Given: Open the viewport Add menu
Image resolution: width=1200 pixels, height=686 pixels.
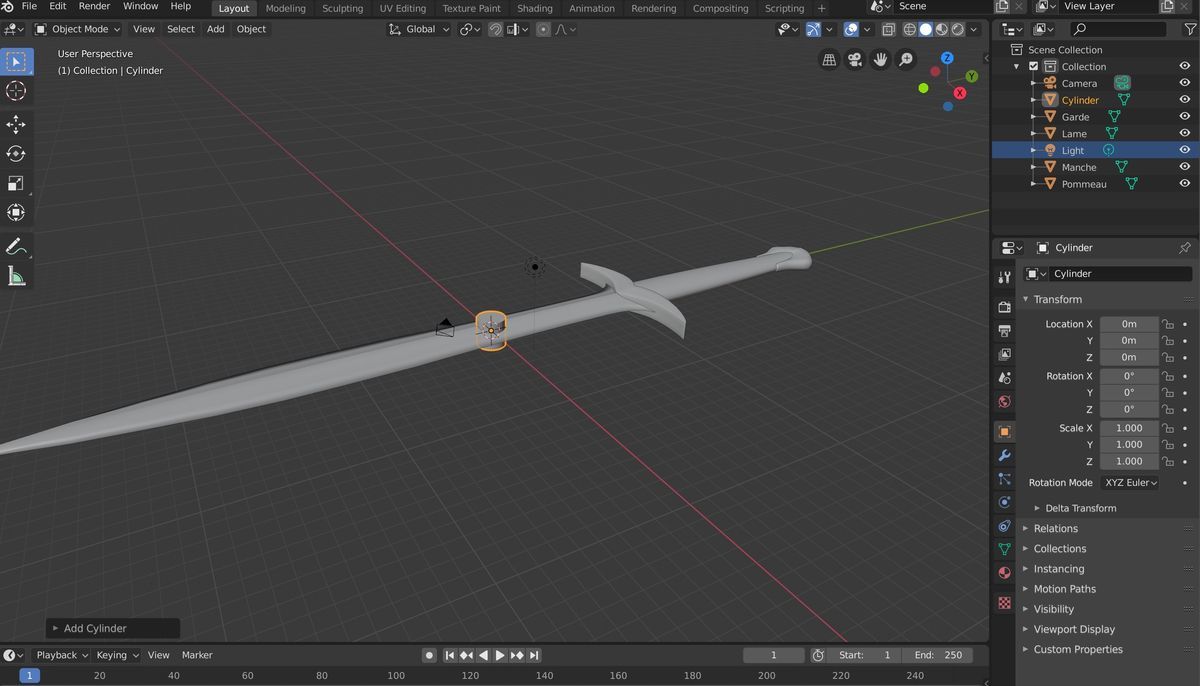Looking at the screenshot, I should click(215, 29).
